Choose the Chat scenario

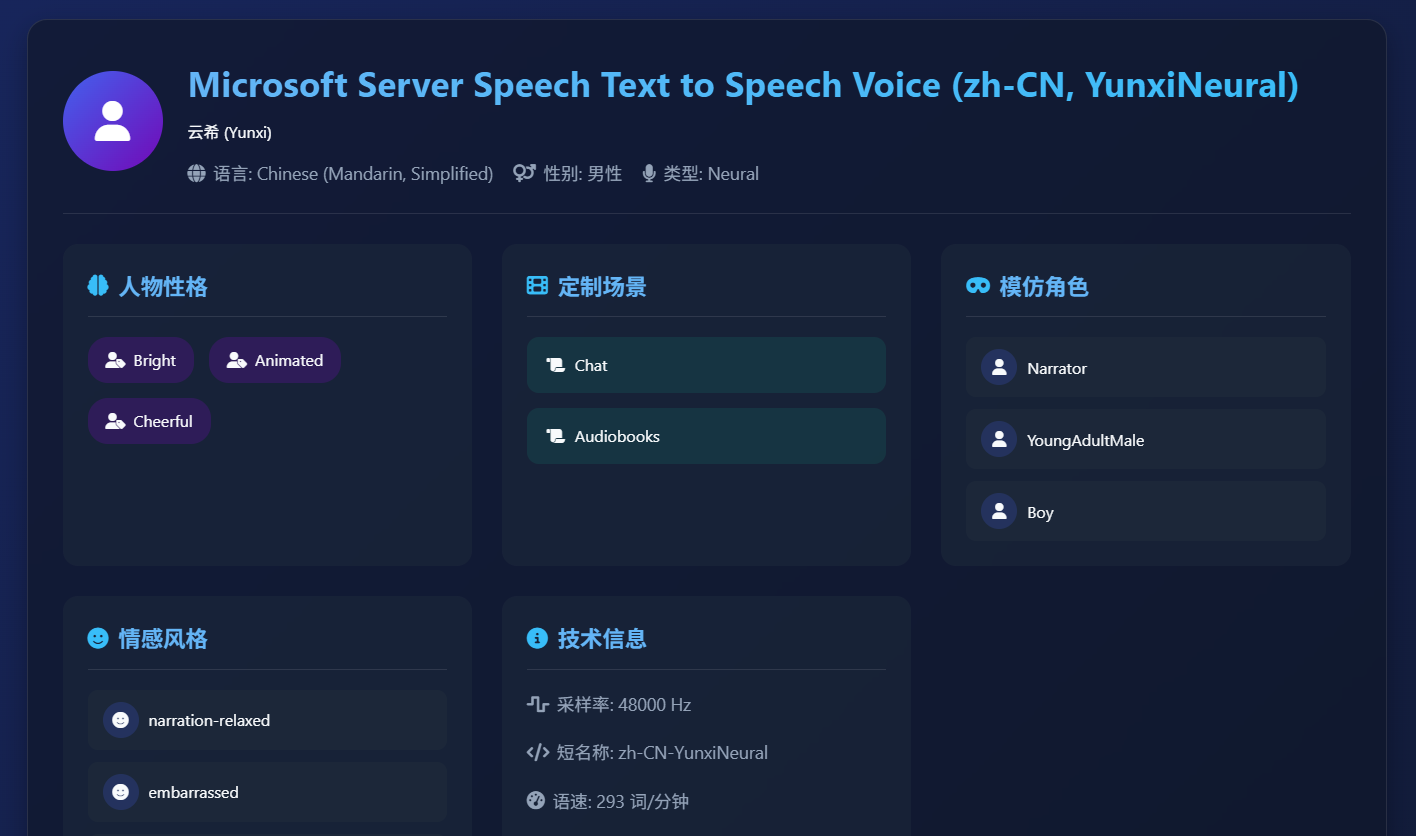(706, 365)
